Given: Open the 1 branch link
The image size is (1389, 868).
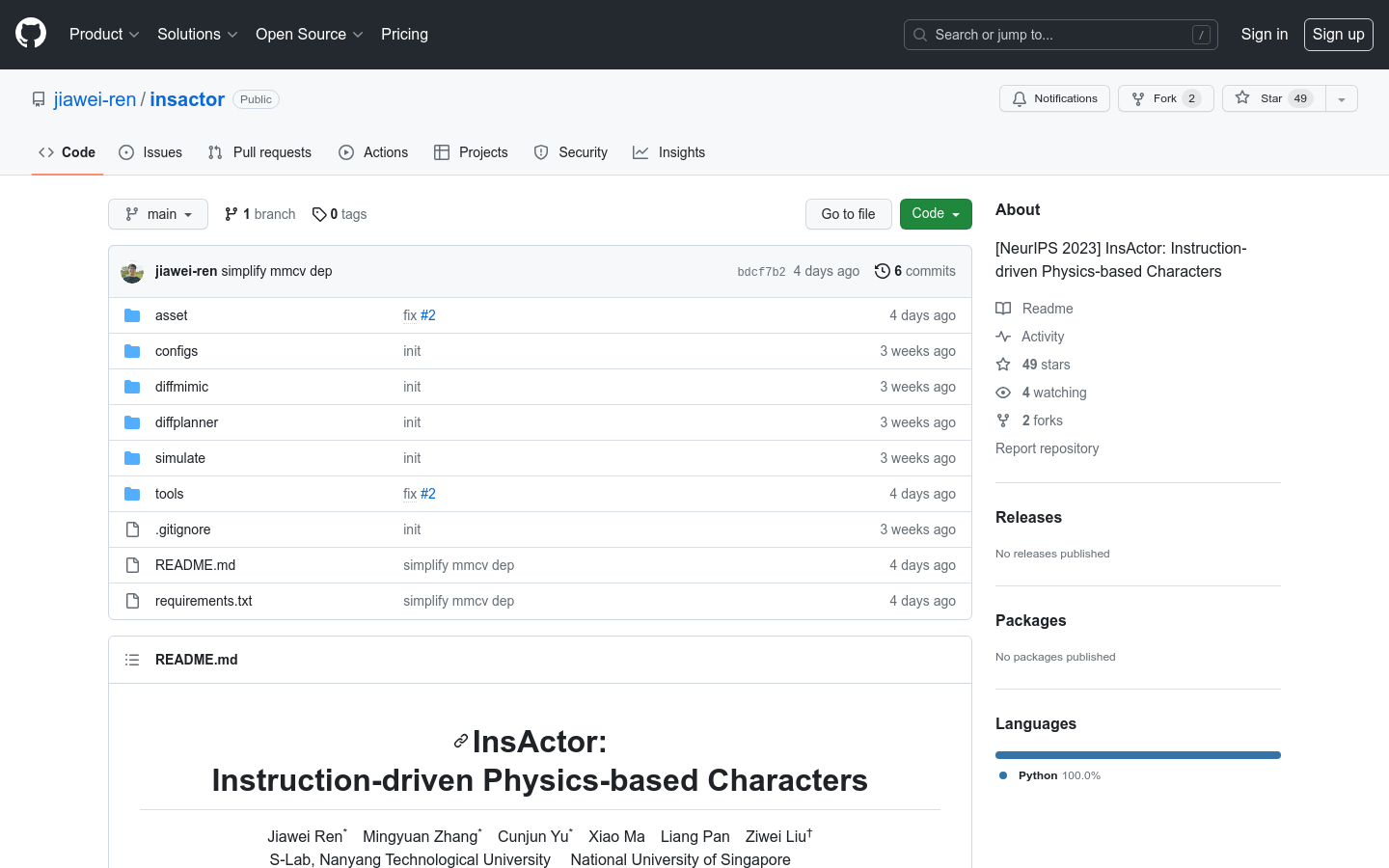Looking at the screenshot, I should (260, 214).
